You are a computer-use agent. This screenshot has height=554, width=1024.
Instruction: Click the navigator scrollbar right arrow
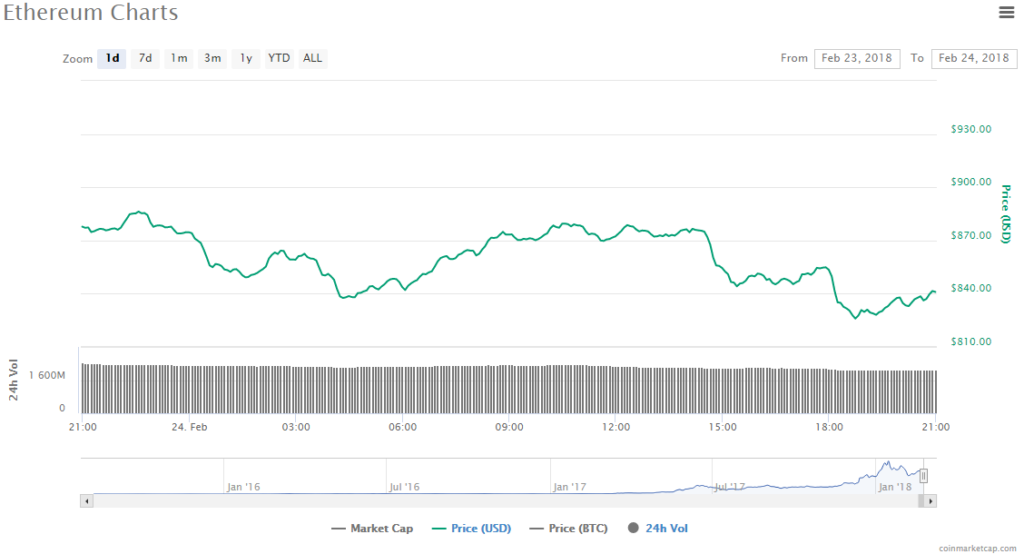931,500
